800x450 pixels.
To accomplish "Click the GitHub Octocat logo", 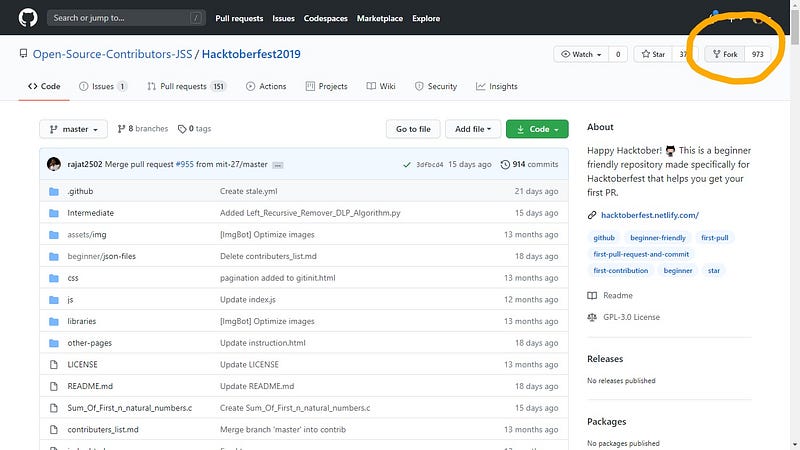I will coord(23,18).
